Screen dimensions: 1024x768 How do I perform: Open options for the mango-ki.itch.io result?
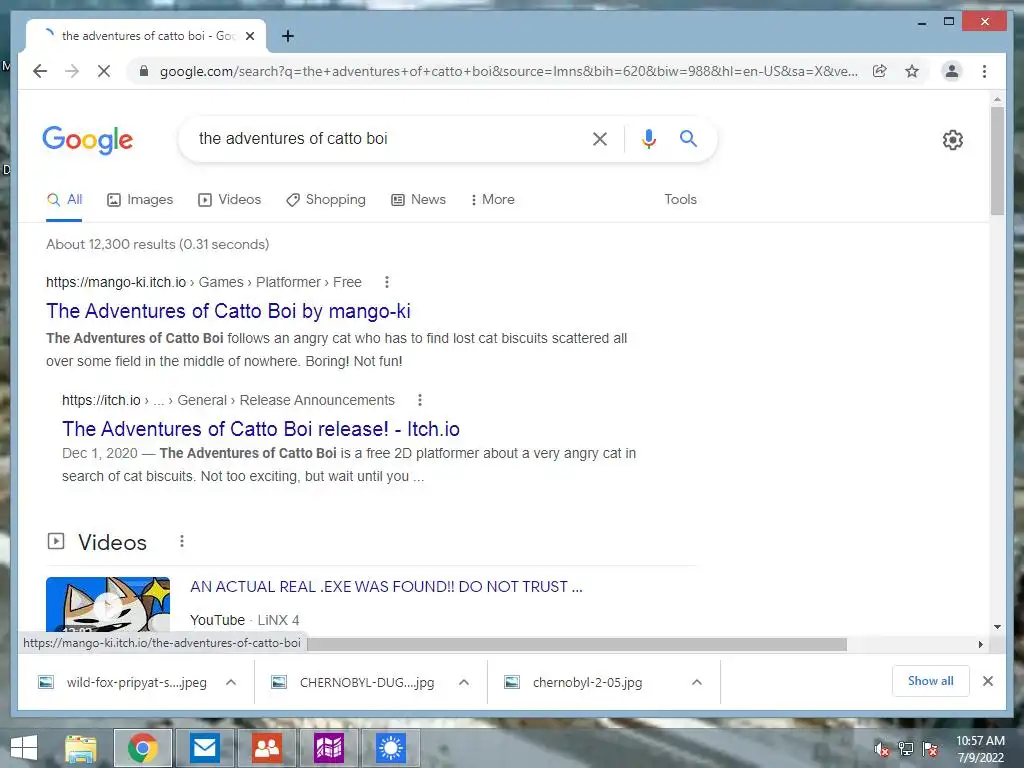click(x=387, y=282)
